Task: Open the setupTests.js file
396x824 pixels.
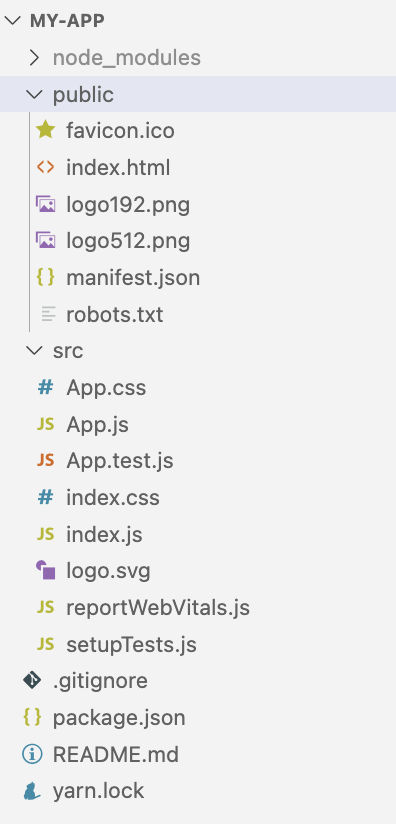Action: click(131, 644)
